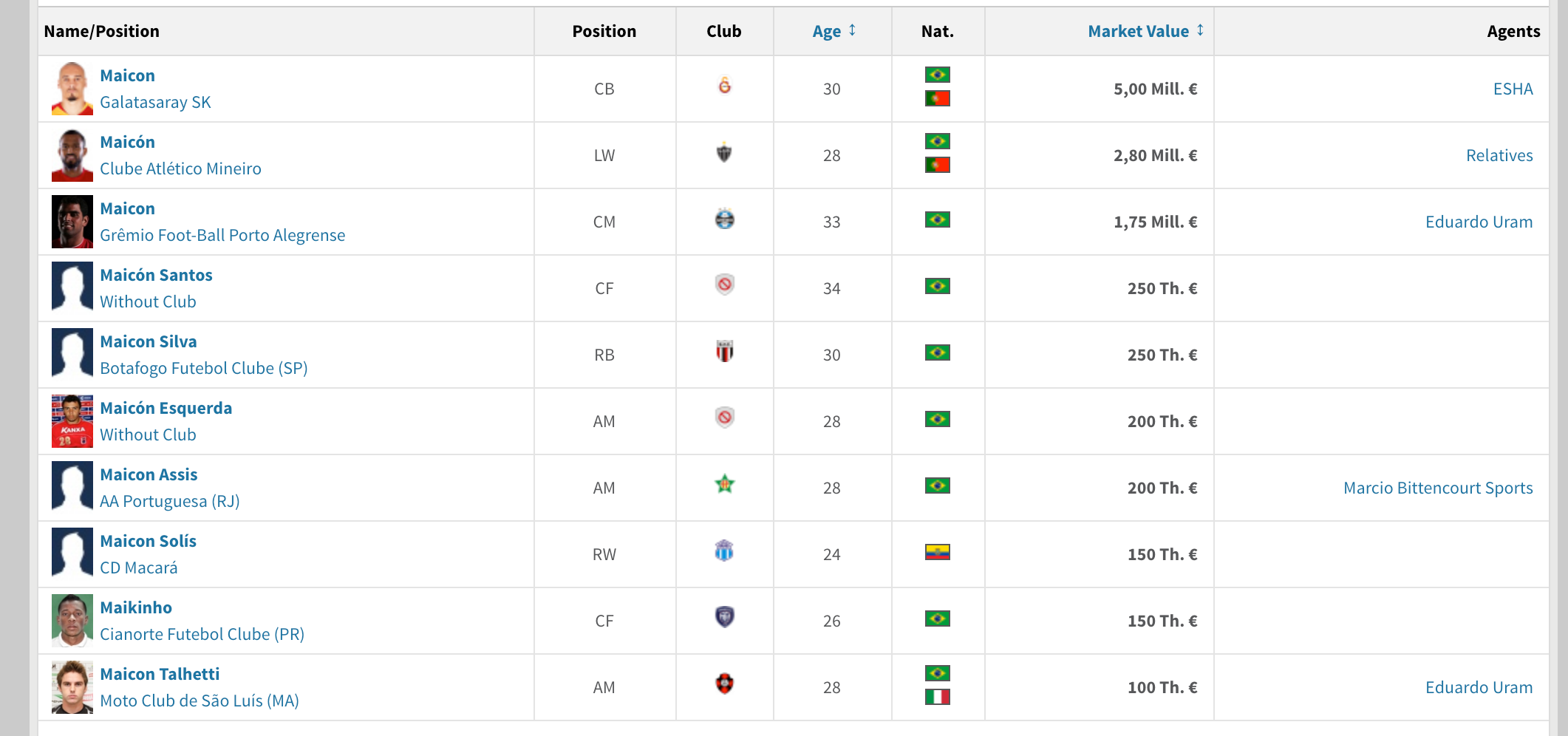Viewport: 1568px width, 736px height.
Task: Open Grêmio Foot-Ball Porto Alegrense club link
Action: (x=222, y=235)
